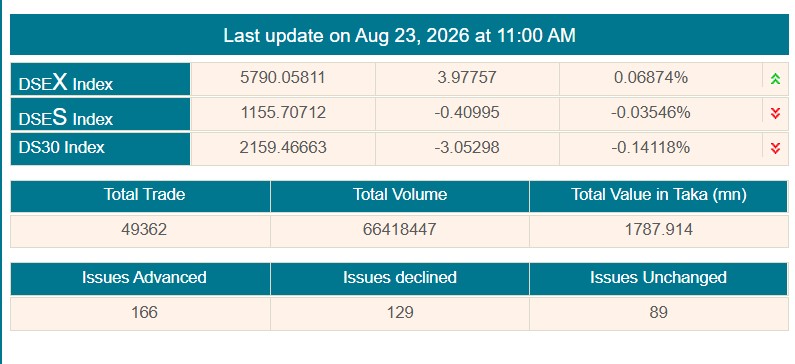This screenshot has height=364, width=795.
Task: Click the Issues declined count 129
Action: 400,312
